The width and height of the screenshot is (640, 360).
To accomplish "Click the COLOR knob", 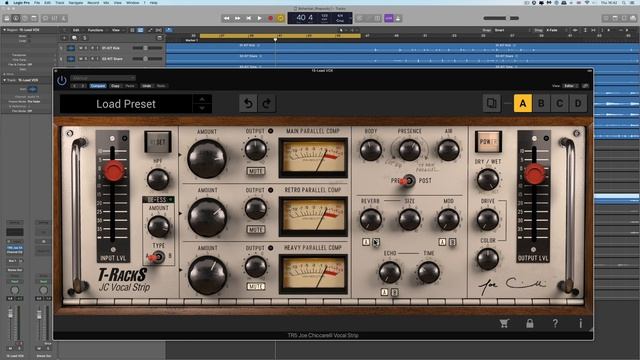I will [x=488, y=259].
